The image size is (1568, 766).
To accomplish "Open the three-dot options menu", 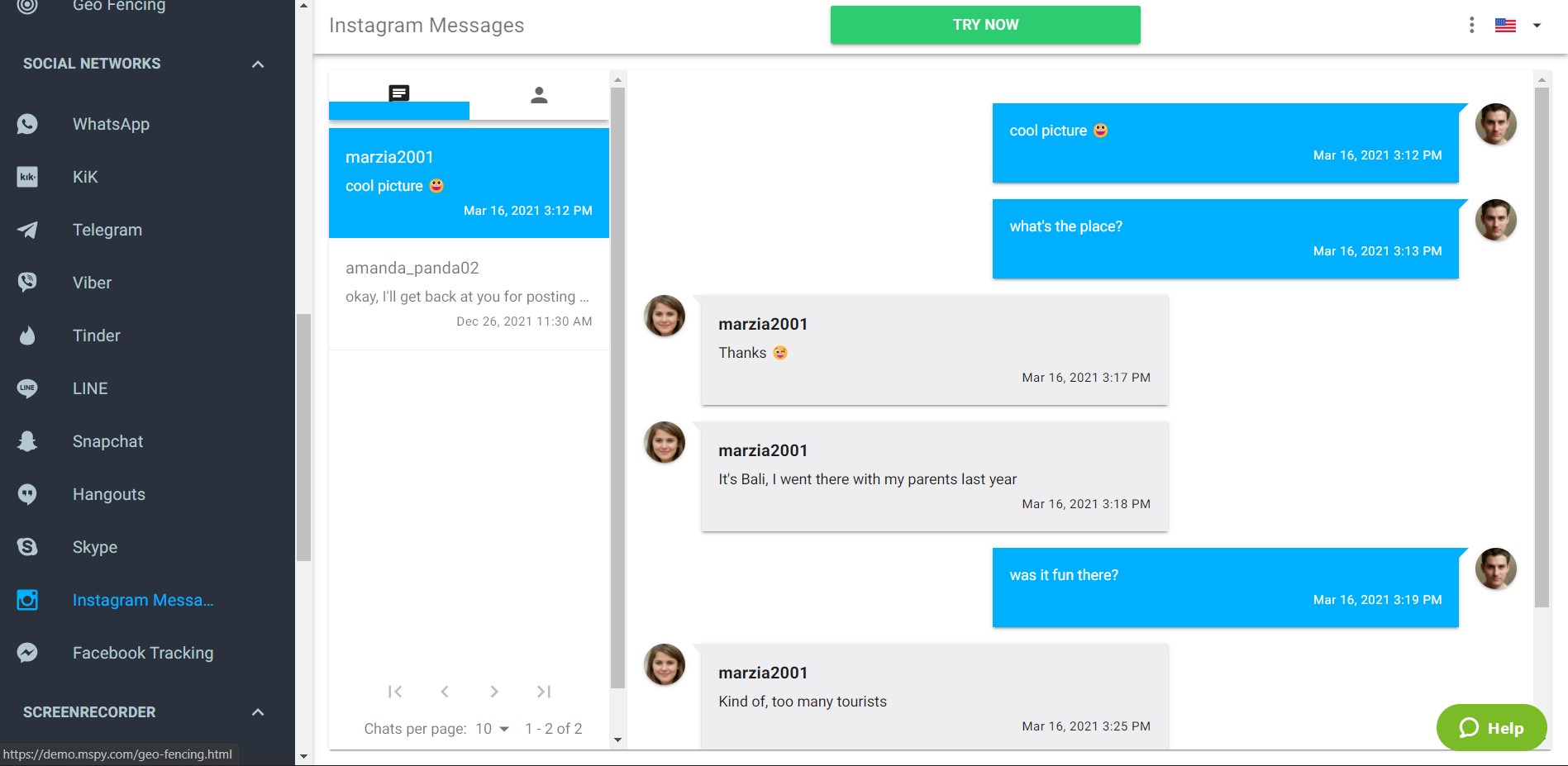I will (1471, 25).
